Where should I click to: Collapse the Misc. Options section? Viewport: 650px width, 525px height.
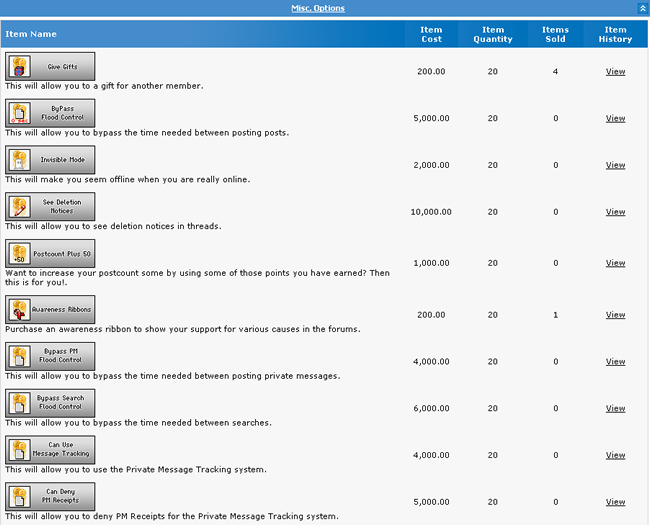coord(642,8)
